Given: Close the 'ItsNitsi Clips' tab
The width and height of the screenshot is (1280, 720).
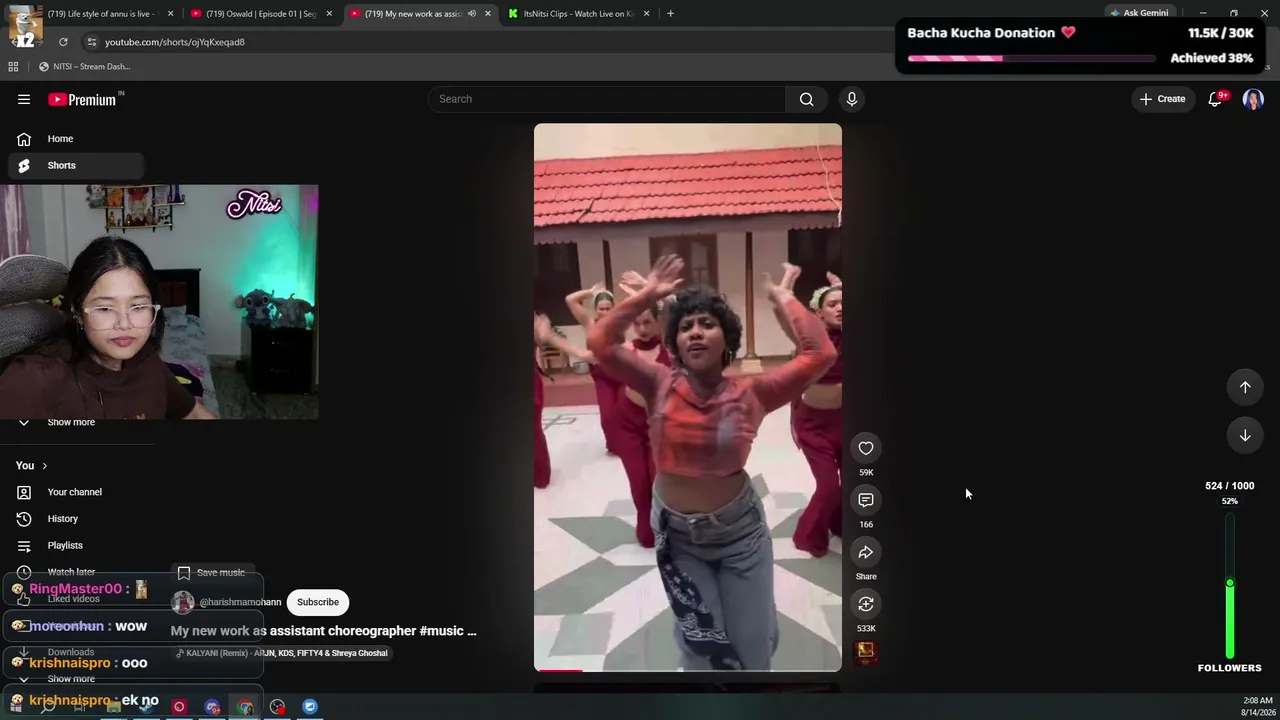Looking at the screenshot, I should [x=646, y=14].
